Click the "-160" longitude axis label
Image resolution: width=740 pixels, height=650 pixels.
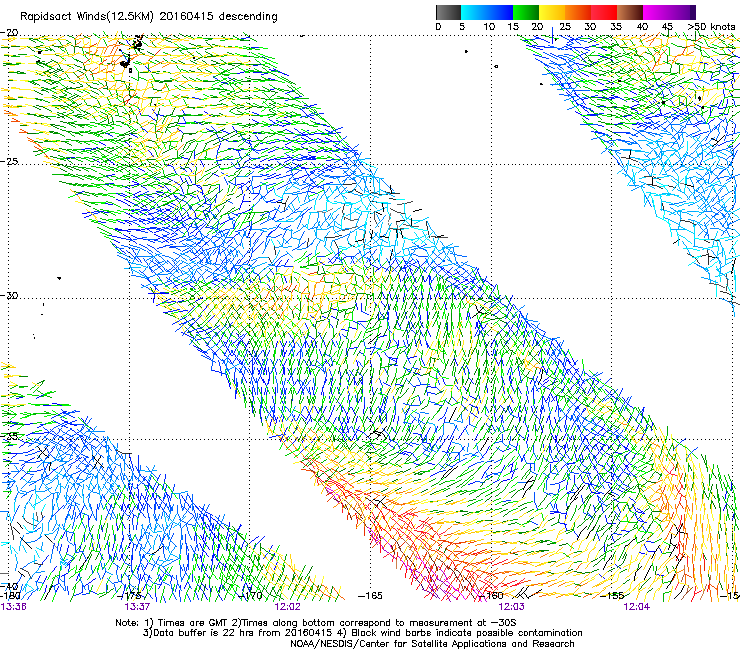pos(492,596)
